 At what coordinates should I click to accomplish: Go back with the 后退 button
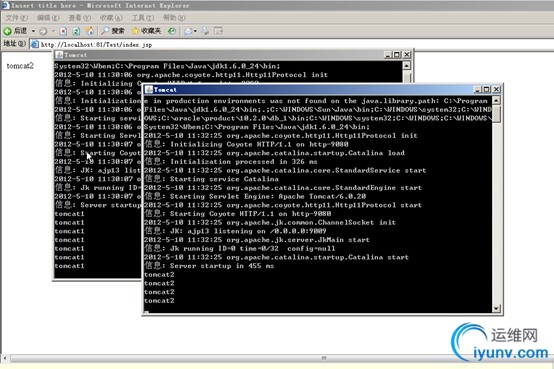[x=15, y=31]
